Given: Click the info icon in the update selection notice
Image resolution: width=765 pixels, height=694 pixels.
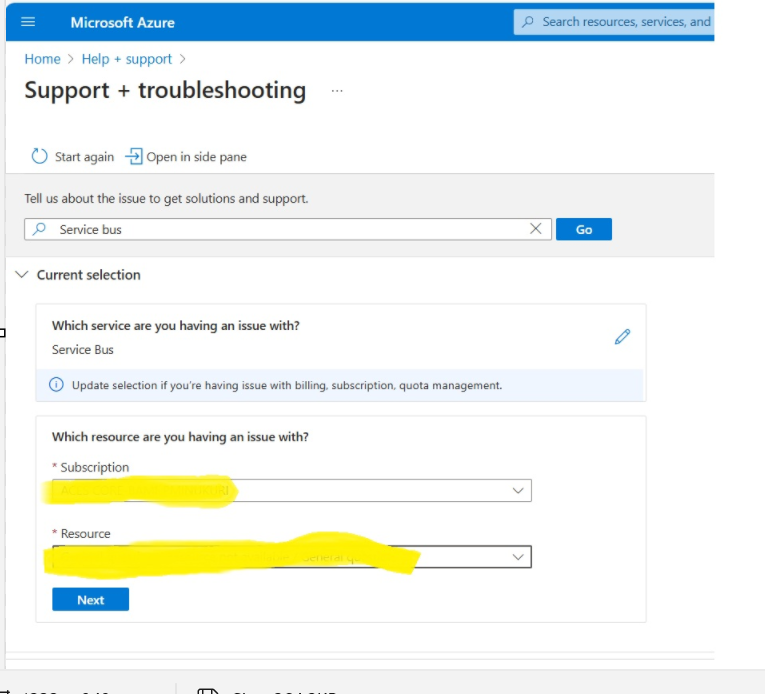Looking at the screenshot, I should [56, 385].
